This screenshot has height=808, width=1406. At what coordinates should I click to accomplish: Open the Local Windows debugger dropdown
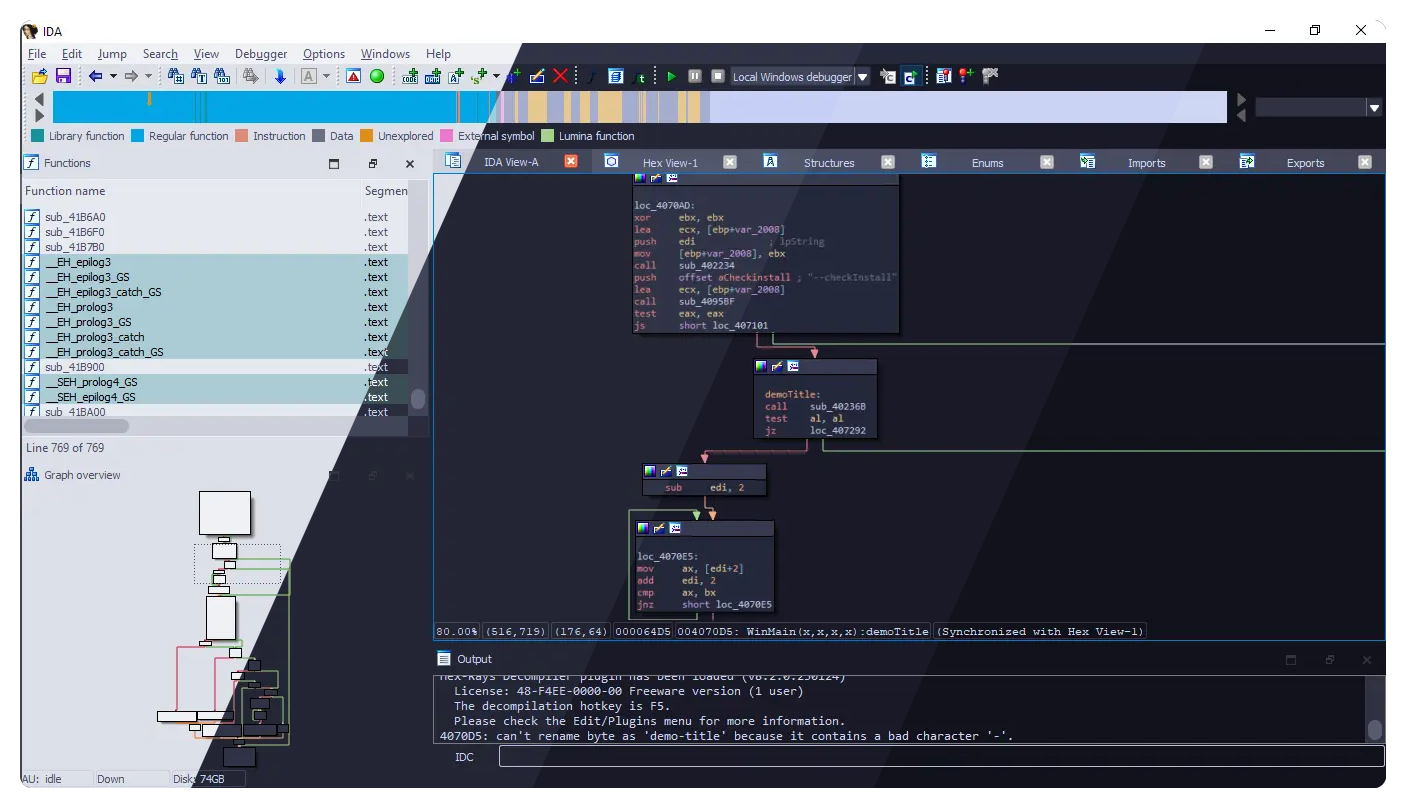[x=862, y=77]
